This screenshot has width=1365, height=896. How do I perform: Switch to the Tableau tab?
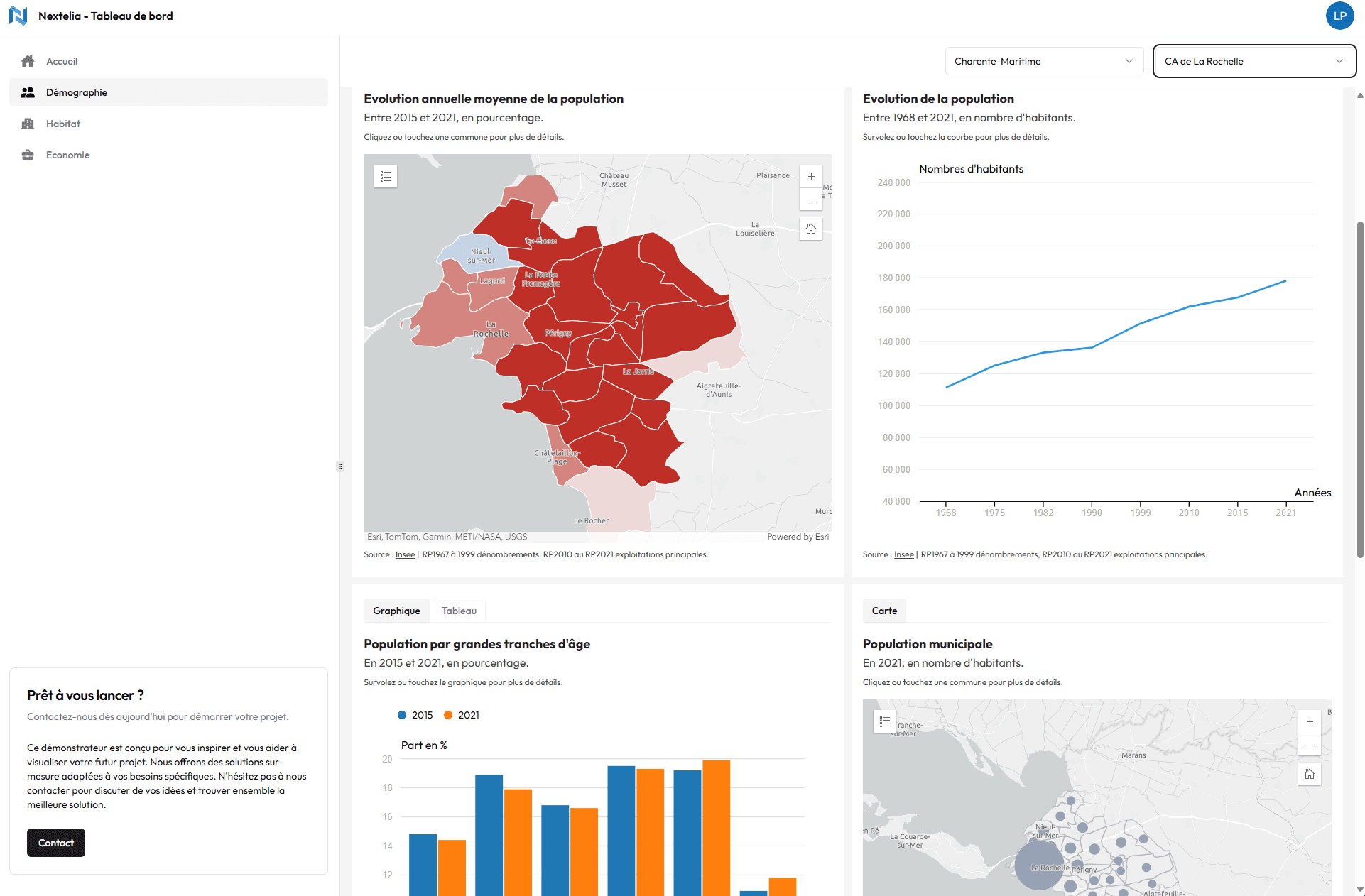click(x=459, y=611)
